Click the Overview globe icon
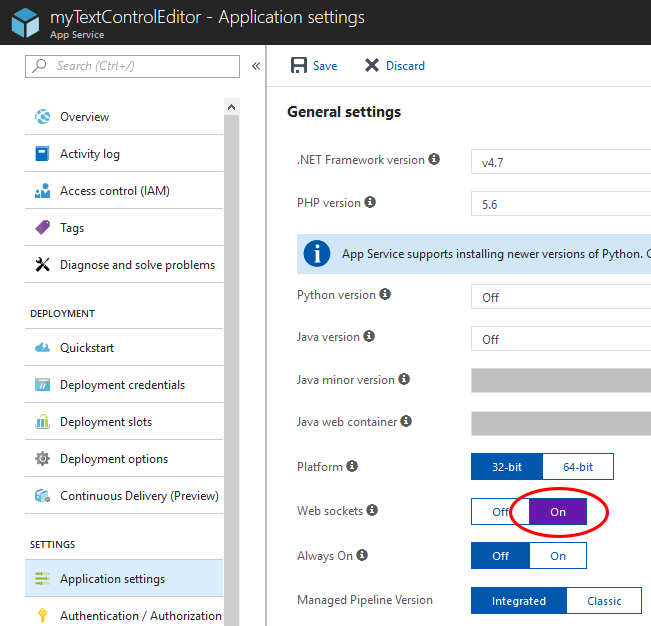 click(42, 117)
